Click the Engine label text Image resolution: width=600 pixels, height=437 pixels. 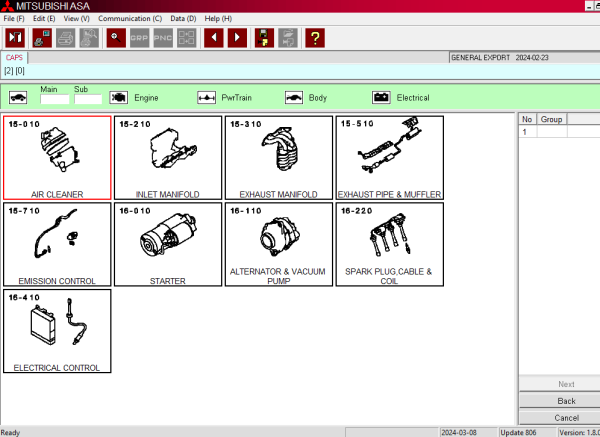click(146, 98)
